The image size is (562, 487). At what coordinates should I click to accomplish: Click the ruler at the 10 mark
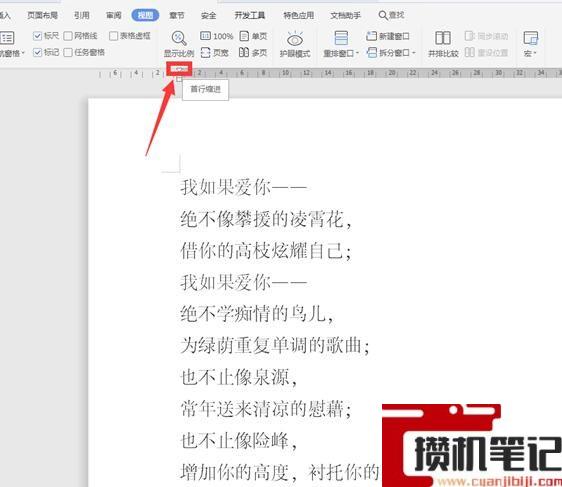point(285,73)
